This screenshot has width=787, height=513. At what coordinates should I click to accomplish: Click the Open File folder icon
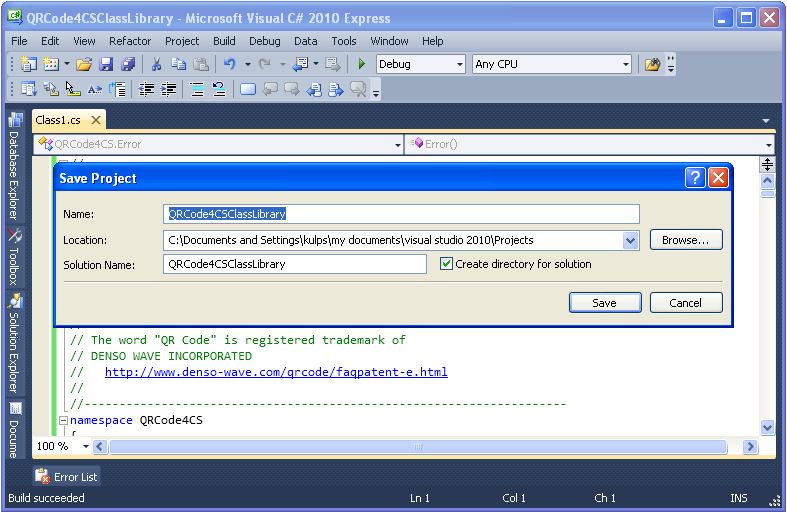(84, 64)
